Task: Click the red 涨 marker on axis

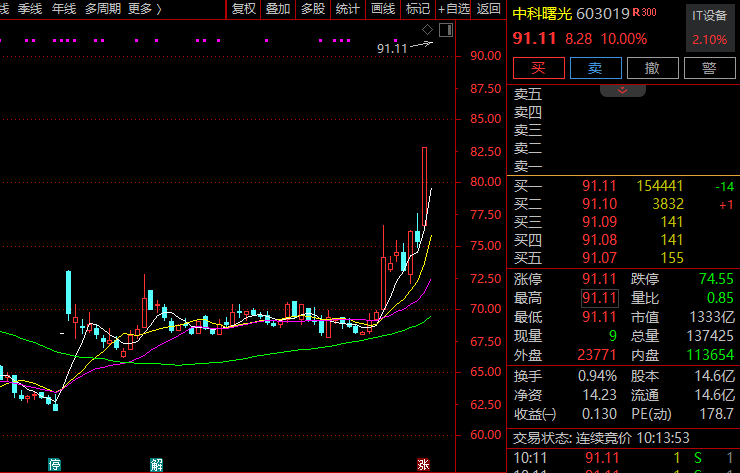Action: click(x=423, y=465)
